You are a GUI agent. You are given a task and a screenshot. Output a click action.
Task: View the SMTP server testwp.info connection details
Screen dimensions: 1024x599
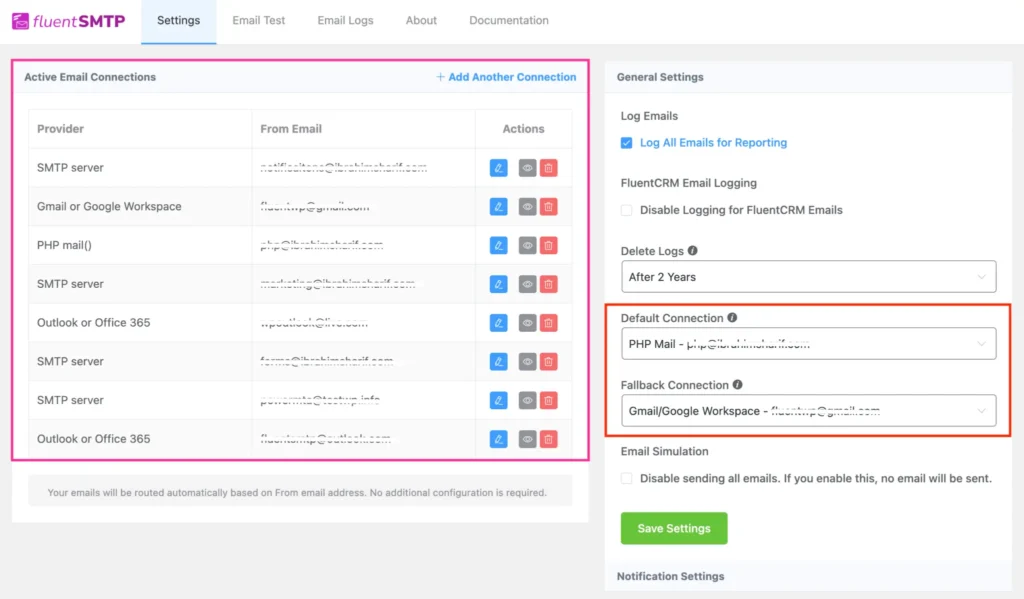(527, 400)
